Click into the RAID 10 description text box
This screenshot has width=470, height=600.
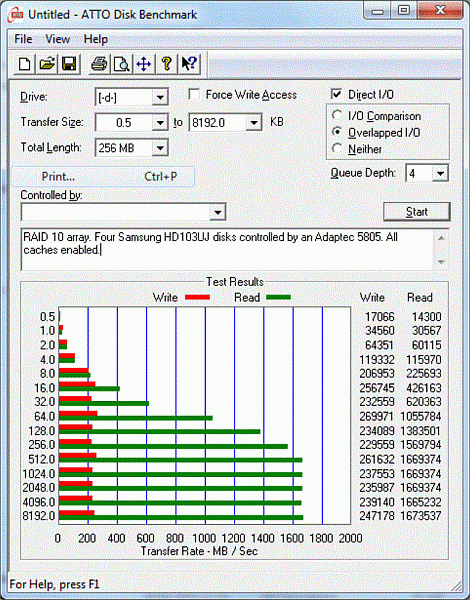click(227, 249)
